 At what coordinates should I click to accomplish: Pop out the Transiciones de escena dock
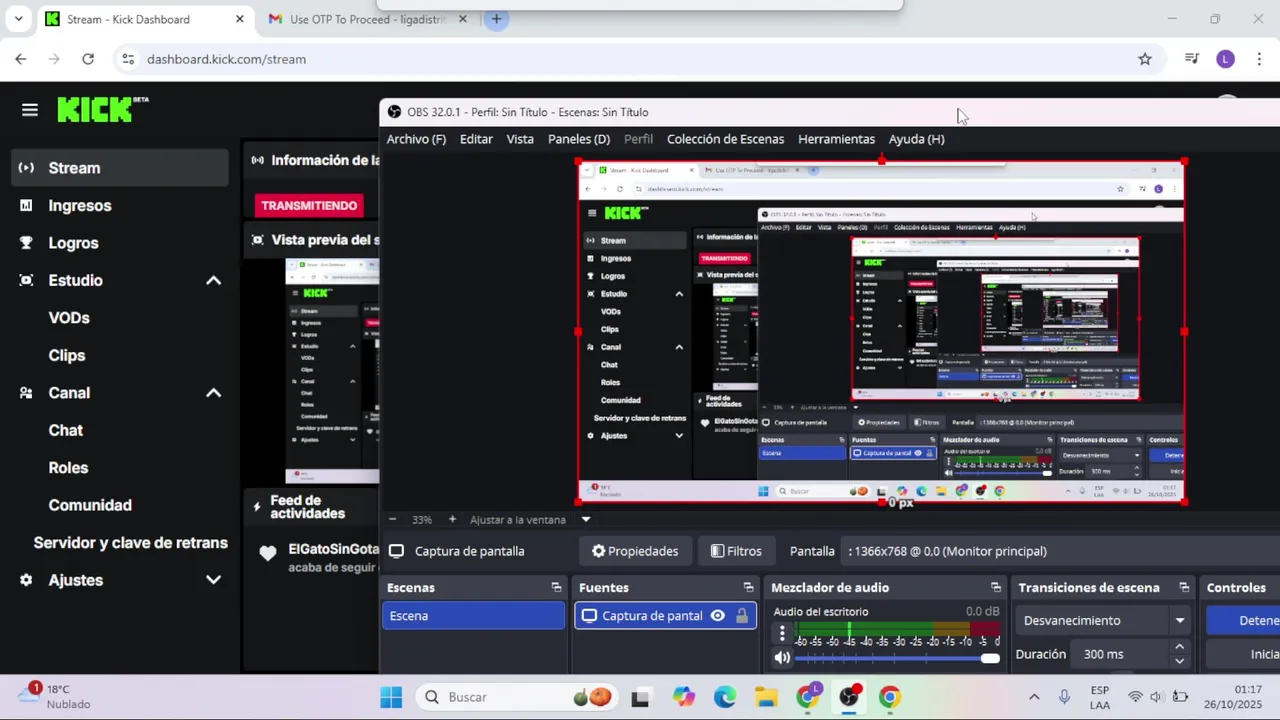pyautogui.click(x=1184, y=588)
